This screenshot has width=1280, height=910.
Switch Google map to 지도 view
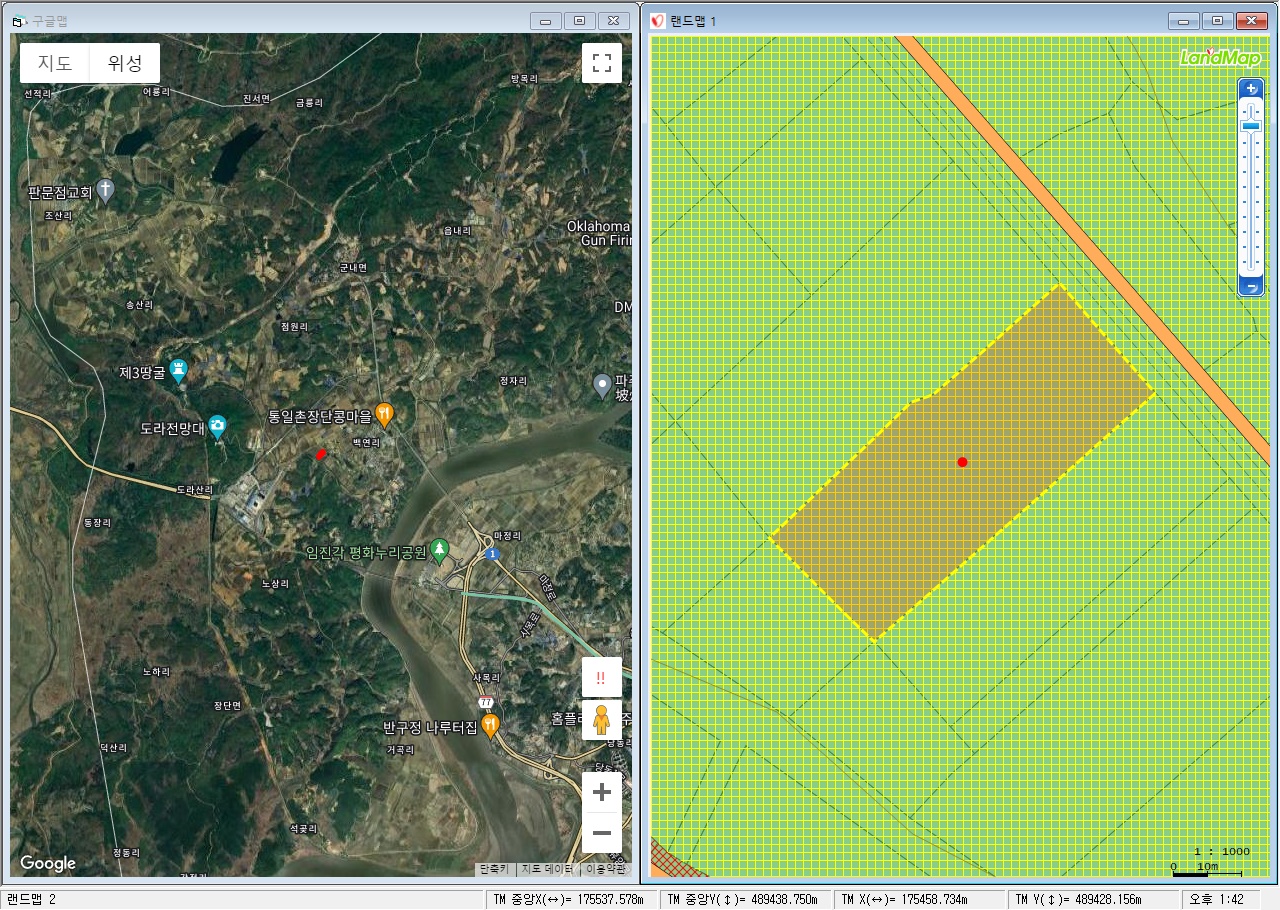tap(55, 63)
